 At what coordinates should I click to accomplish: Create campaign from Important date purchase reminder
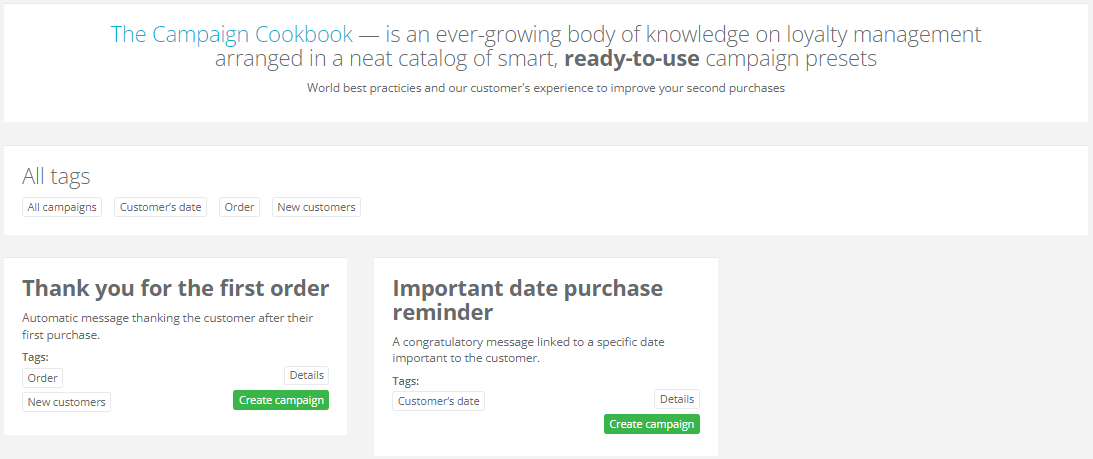pyautogui.click(x=651, y=424)
